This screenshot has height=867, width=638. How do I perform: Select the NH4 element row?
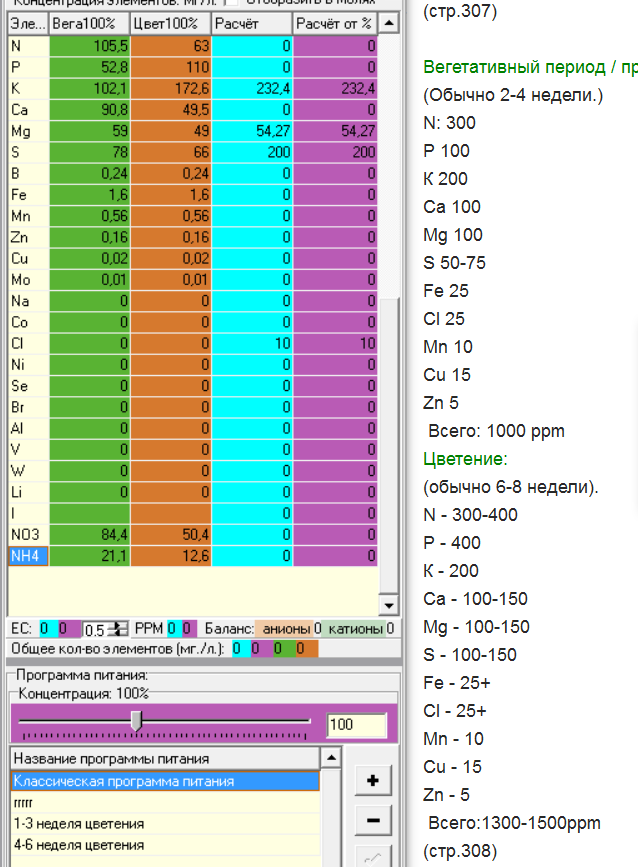tap(27, 556)
